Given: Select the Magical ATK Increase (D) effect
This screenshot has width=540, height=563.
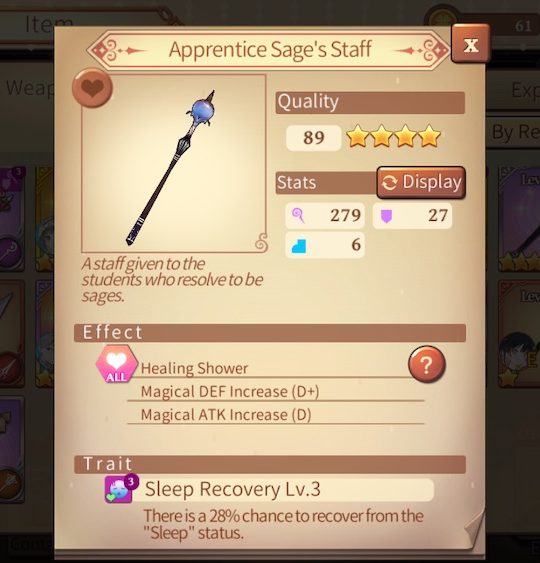Looking at the screenshot, I should [x=226, y=415].
